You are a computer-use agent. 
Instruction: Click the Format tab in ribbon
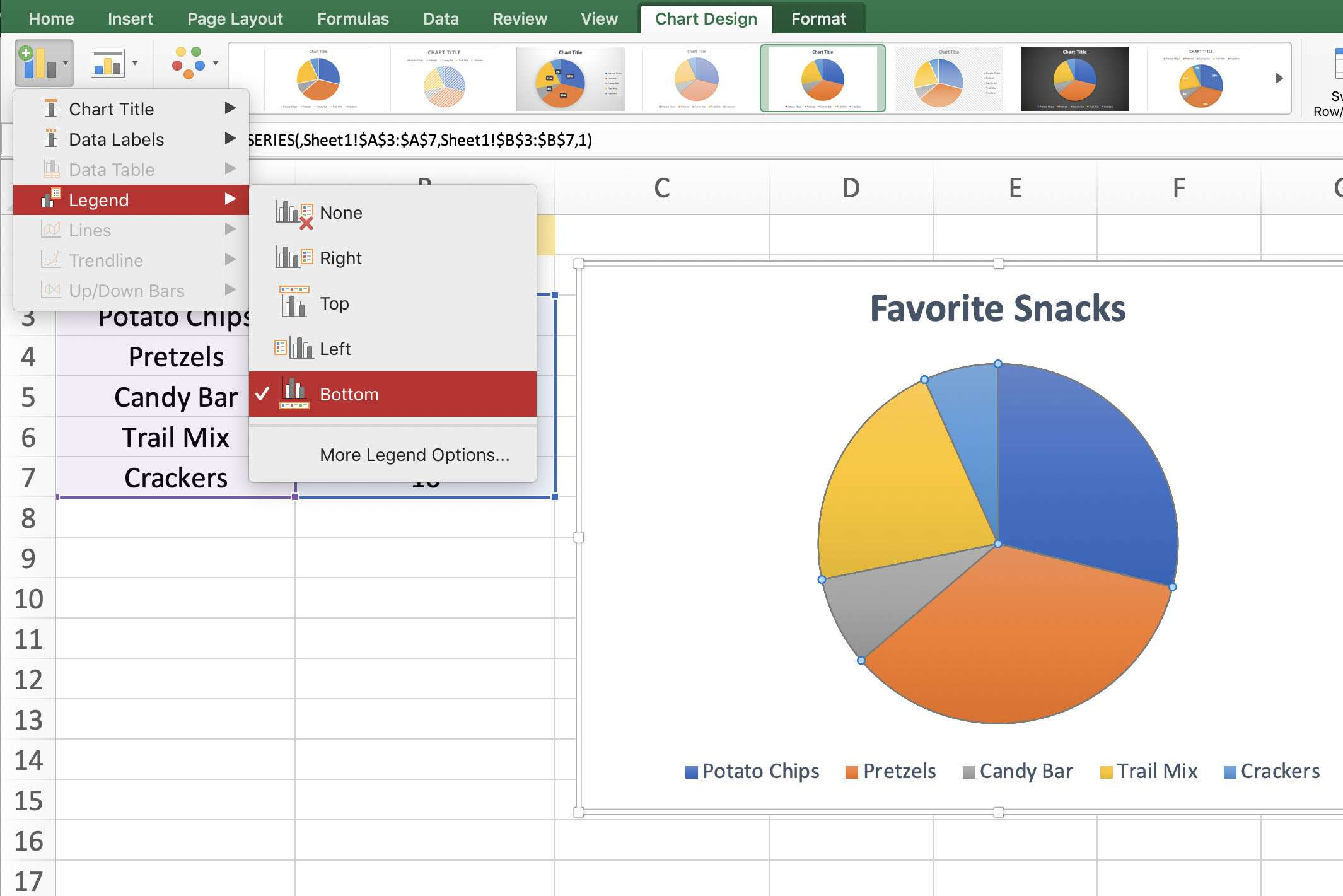[820, 18]
